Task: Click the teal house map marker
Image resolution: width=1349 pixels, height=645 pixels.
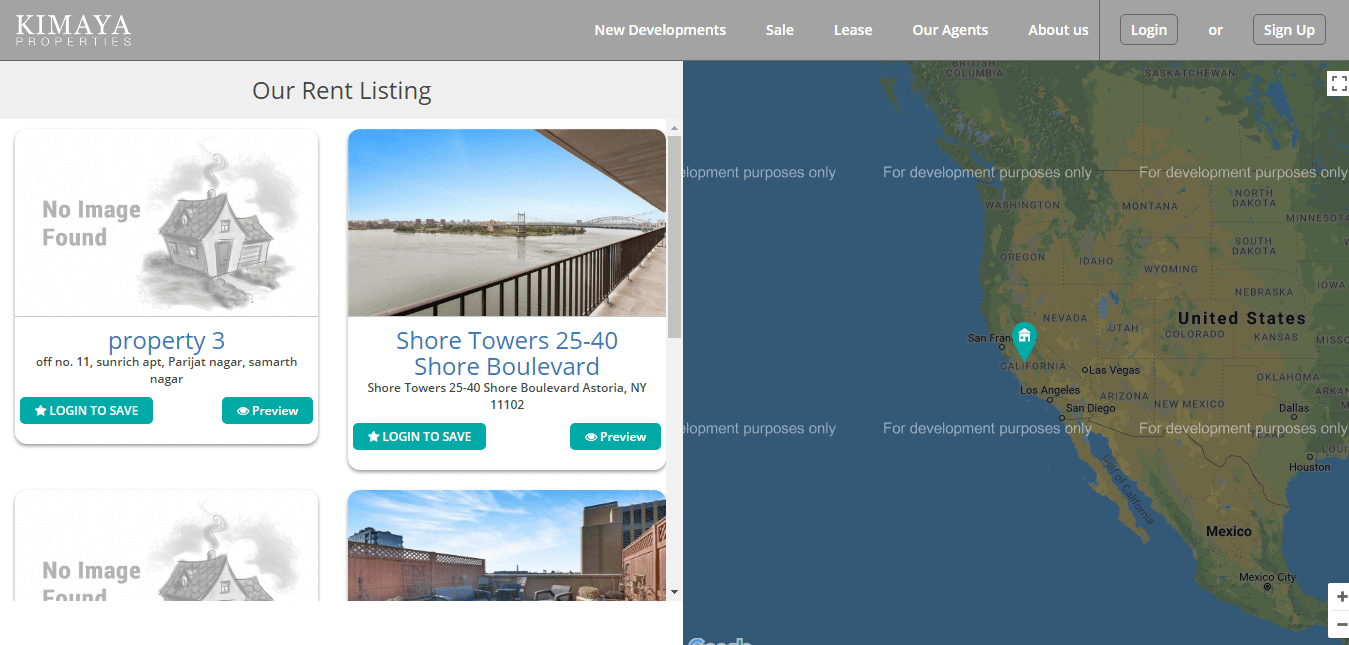Action: click(1024, 341)
